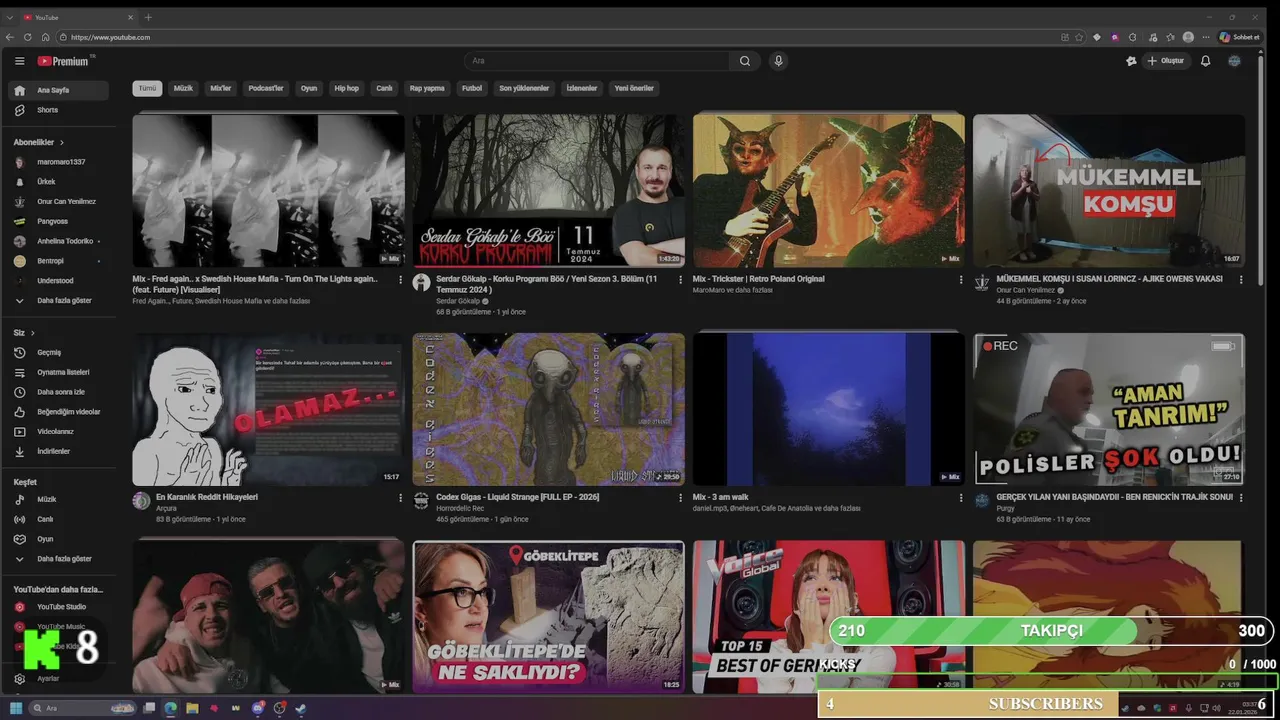This screenshot has height=720, width=1280.
Task: Open Canlı under Keşfet
Action: pos(56,519)
